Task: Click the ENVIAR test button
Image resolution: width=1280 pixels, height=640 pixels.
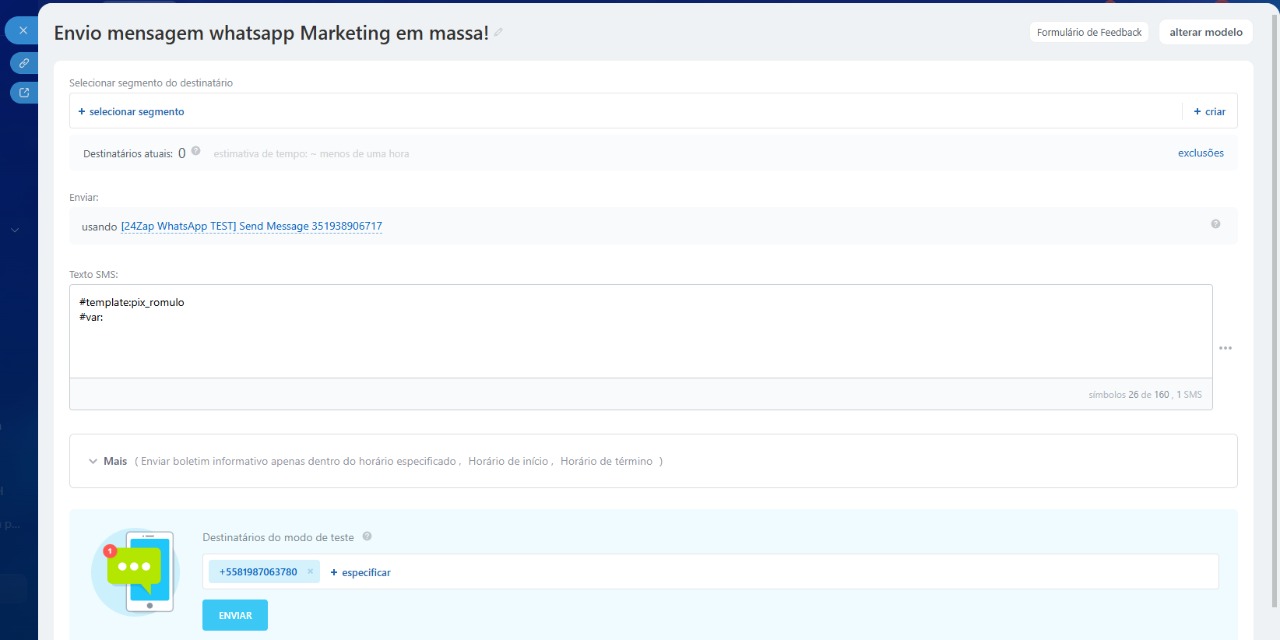Action: click(235, 615)
